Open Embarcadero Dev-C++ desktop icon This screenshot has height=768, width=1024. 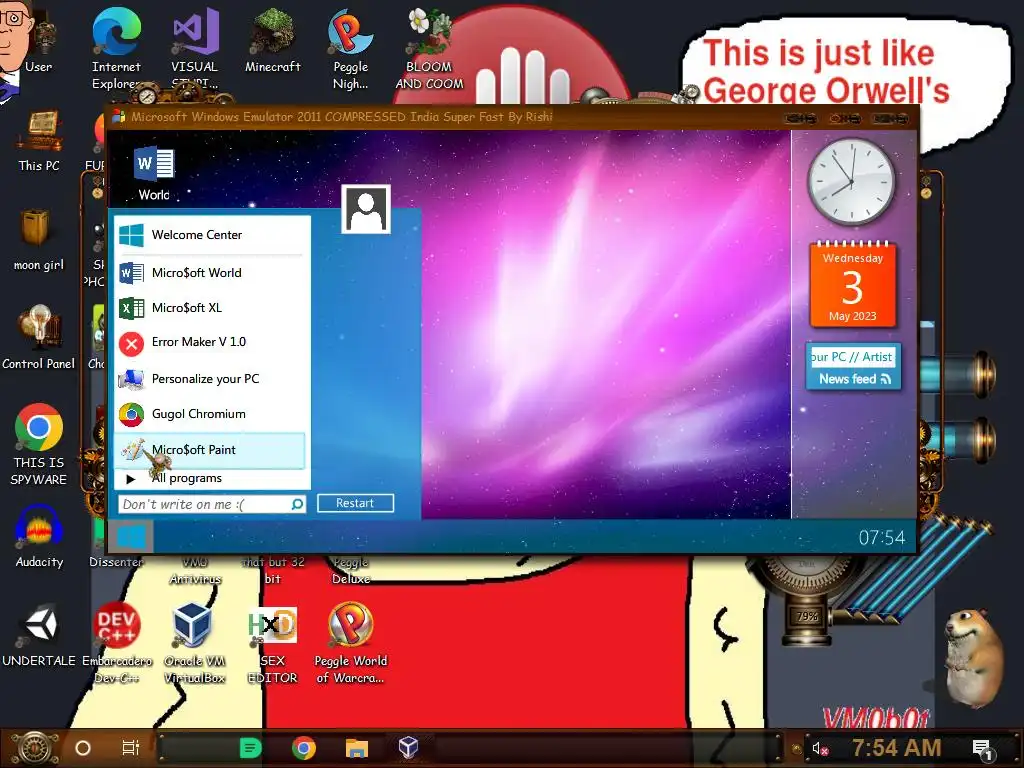tap(116, 643)
